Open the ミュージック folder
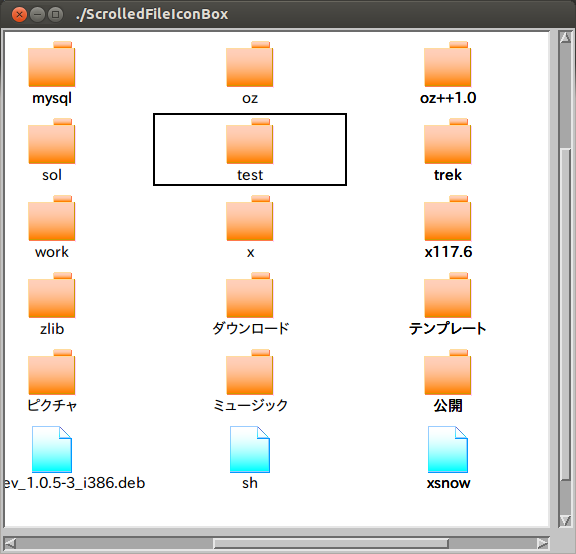The height and width of the screenshot is (554, 576). pos(250,372)
